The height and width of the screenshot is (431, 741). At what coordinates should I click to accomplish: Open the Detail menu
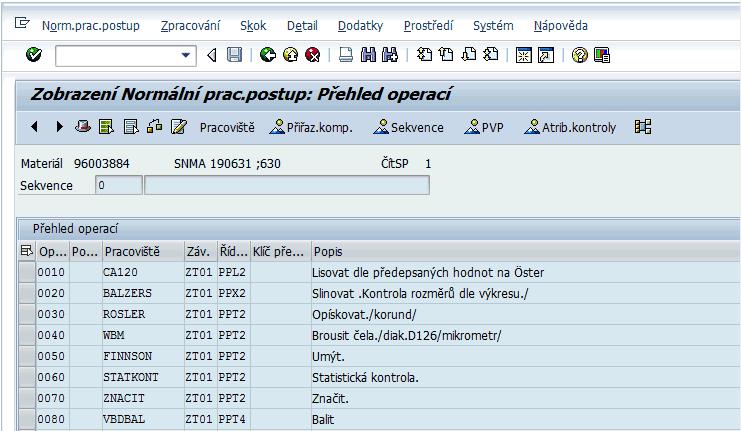pos(302,26)
